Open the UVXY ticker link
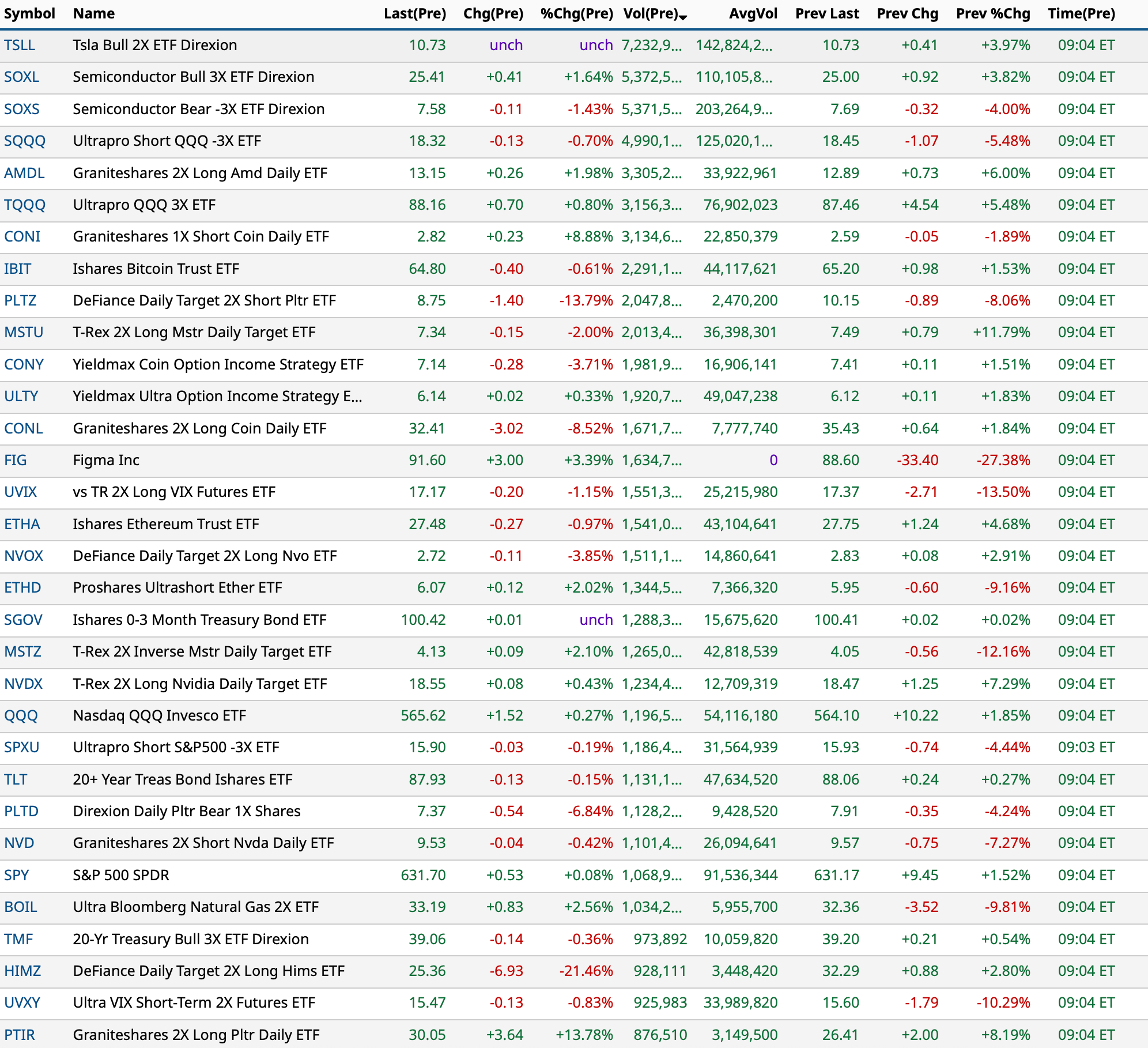The image size is (1148, 1048). tap(22, 1002)
